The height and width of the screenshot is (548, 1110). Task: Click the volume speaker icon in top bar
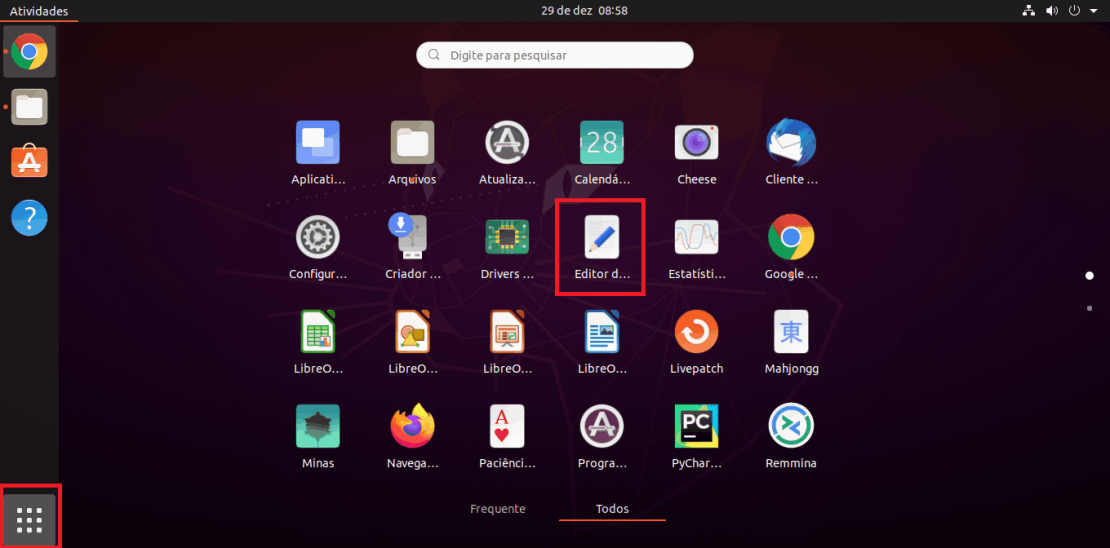pyautogui.click(x=1052, y=11)
